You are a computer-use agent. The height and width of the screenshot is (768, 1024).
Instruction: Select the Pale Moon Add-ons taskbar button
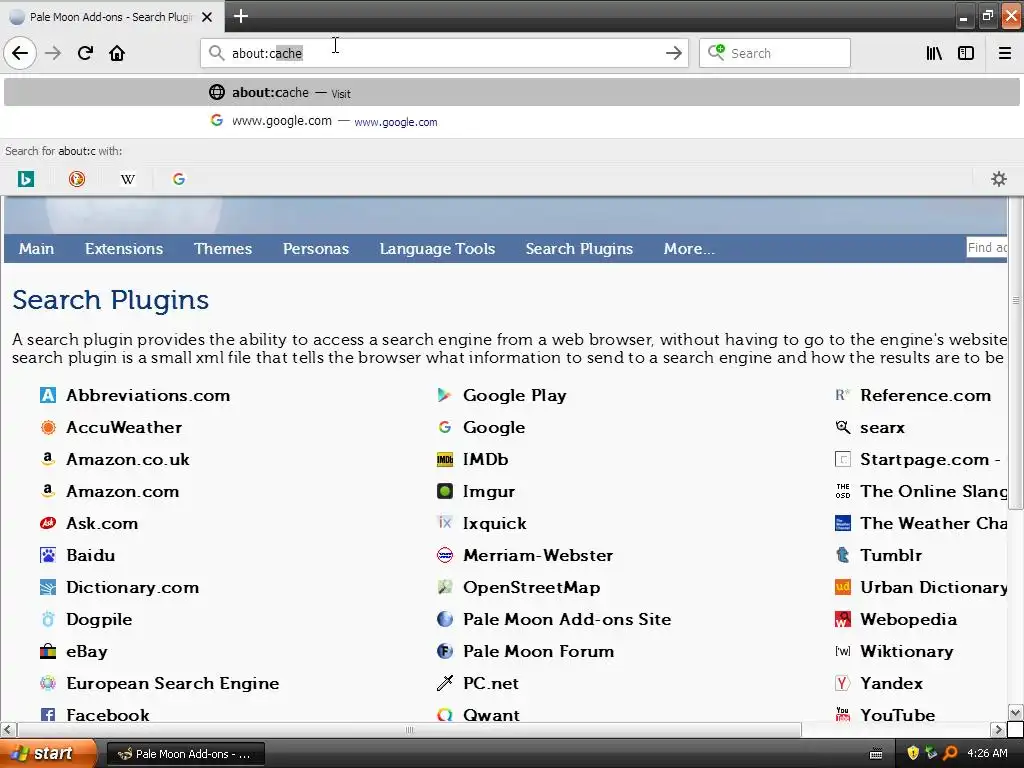pos(185,754)
